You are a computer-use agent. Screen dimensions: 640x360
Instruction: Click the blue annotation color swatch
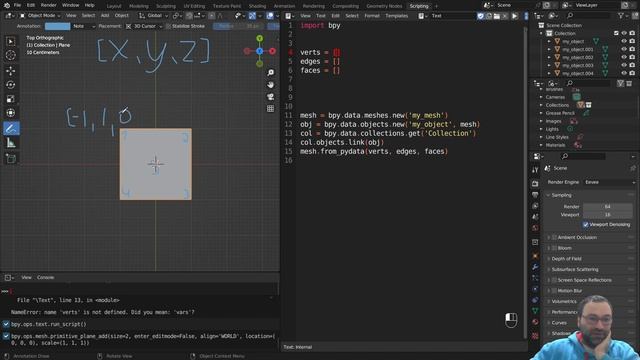coord(58,26)
